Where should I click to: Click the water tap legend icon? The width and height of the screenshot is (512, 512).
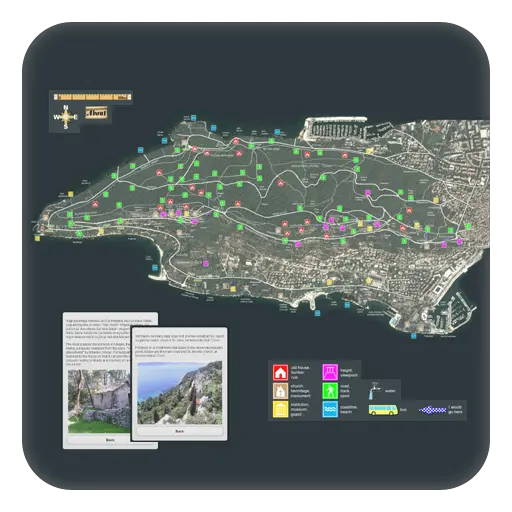click(x=374, y=390)
